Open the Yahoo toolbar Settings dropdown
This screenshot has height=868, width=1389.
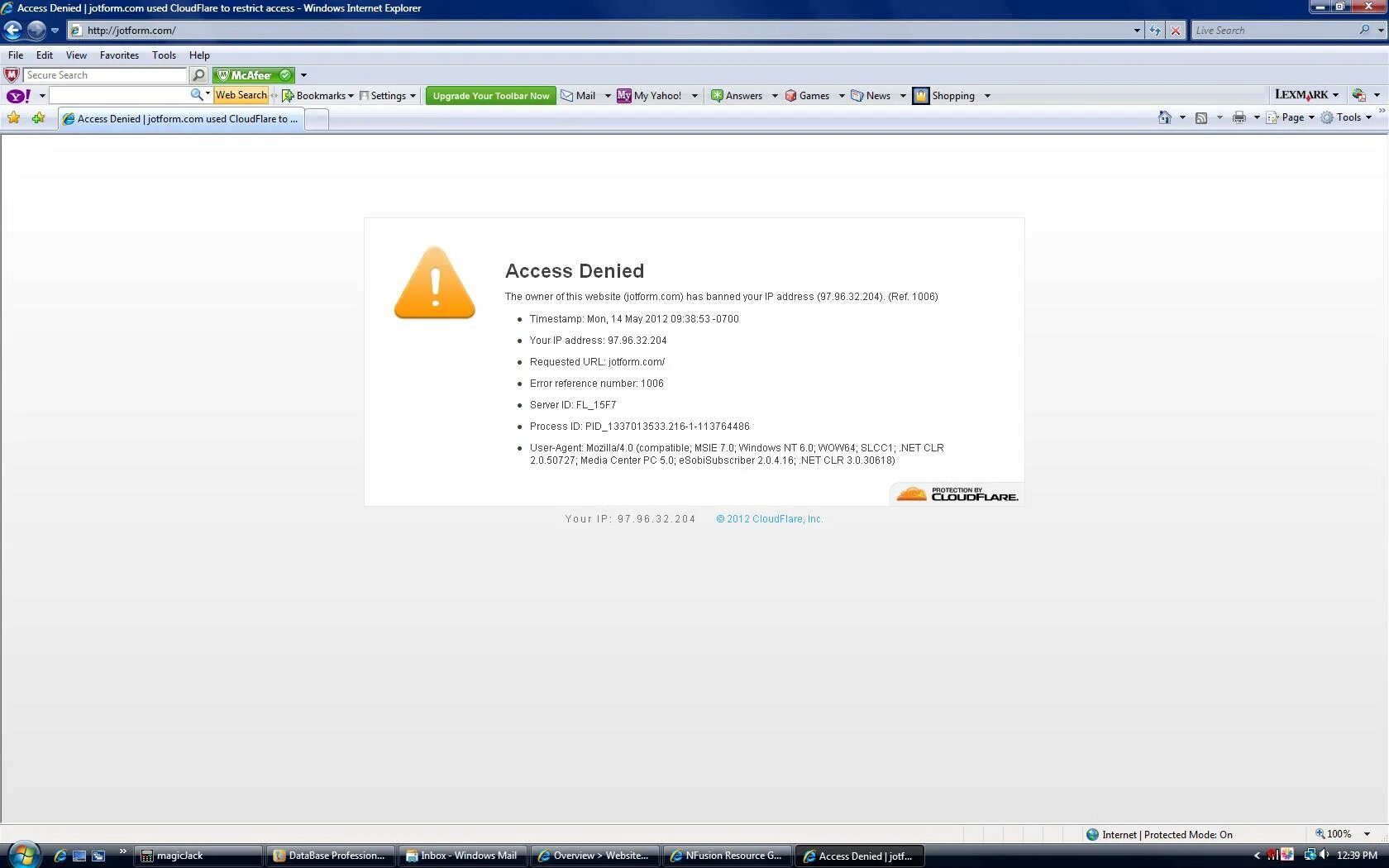pyautogui.click(x=388, y=96)
